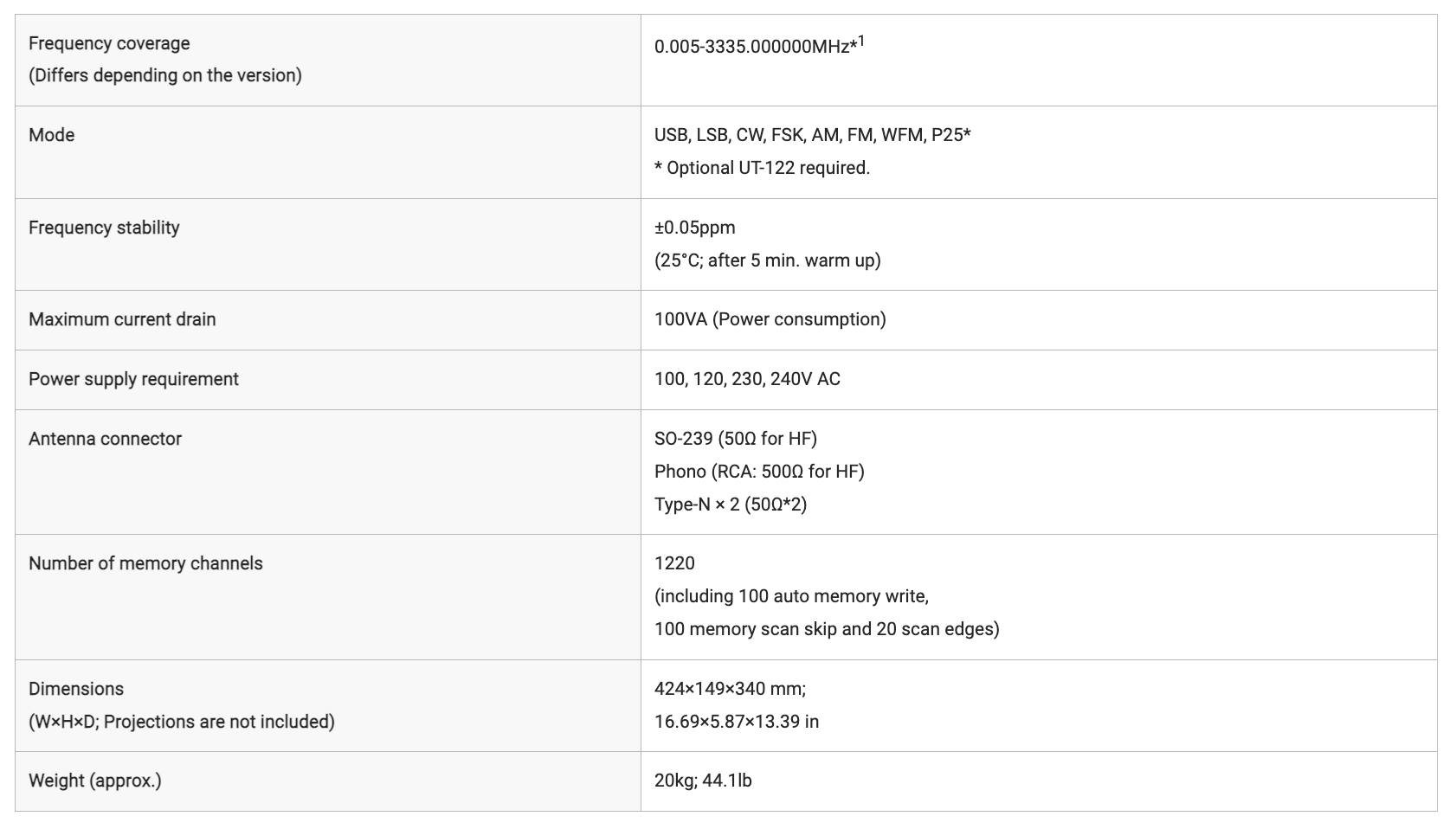The width and height of the screenshot is (1456, 829).
Task: Click the Number of memory channels label
Action: (145, 563)
